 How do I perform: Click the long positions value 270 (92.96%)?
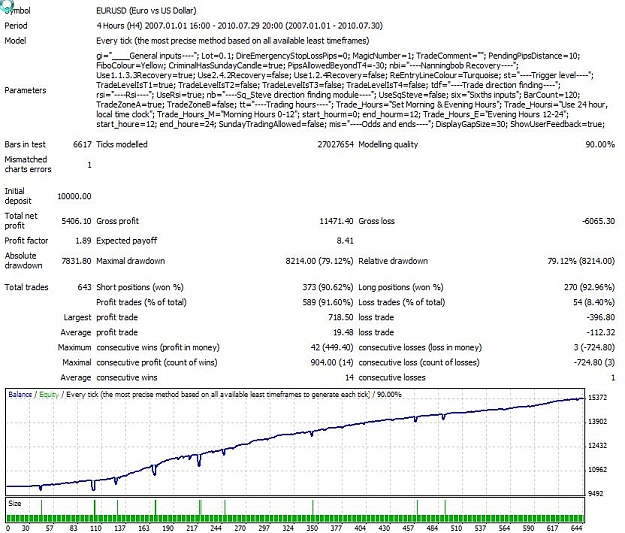pyautogui.click(x=589, y=287)
